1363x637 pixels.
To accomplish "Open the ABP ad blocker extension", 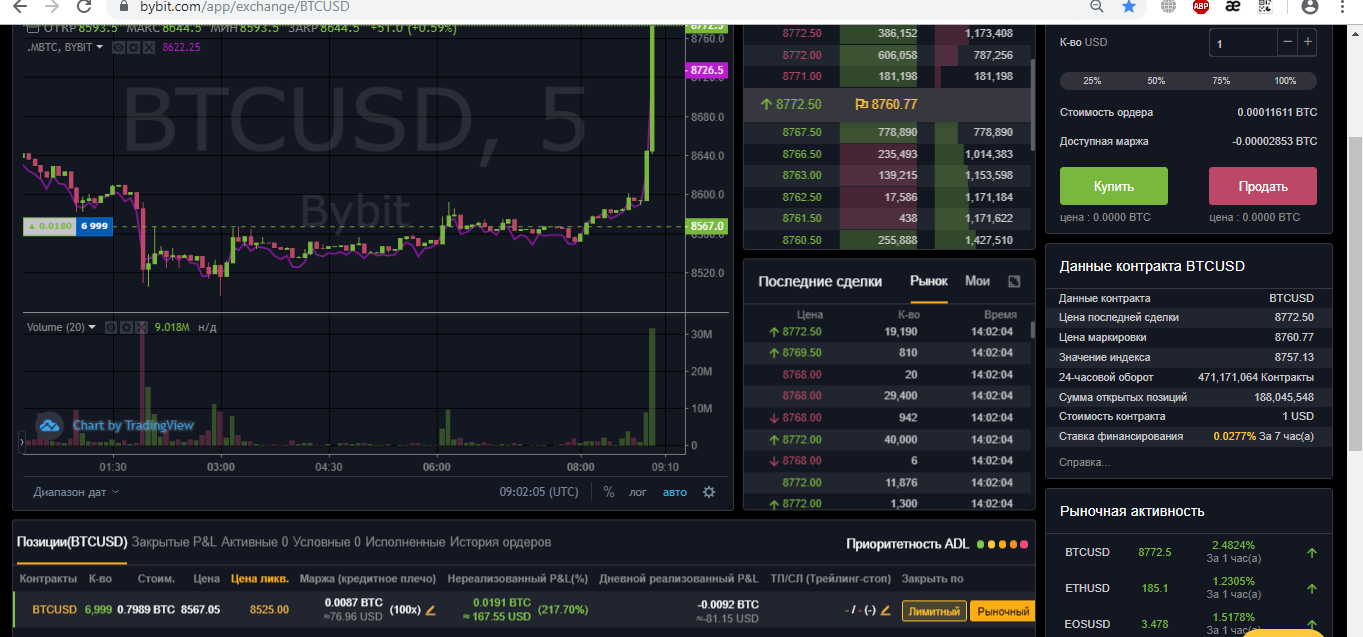I will tap(1201, 7).
